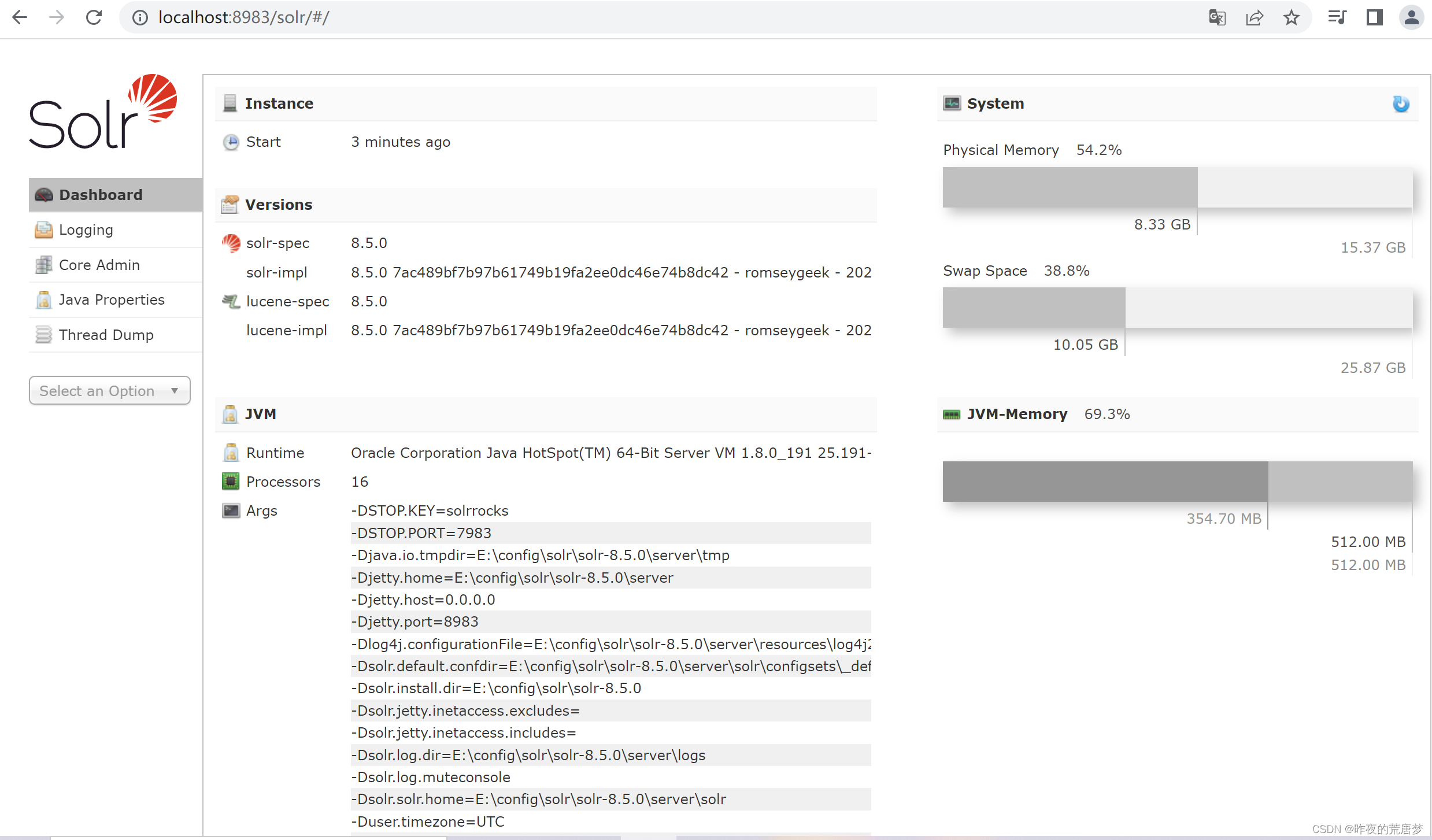
Task: Click the Java Properties coffee-cup icon
Action: click(x=43, y=299)
